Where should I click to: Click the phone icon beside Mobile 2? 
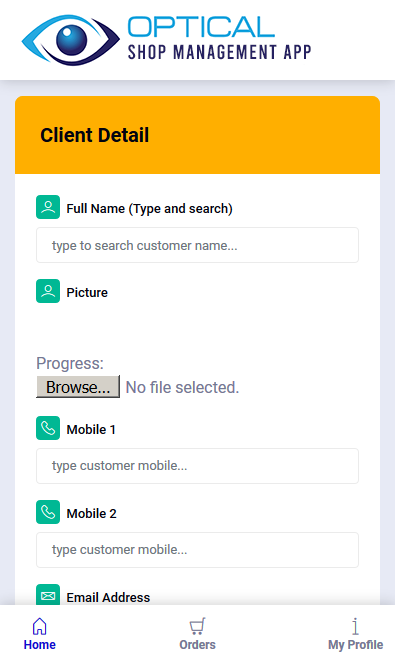point(48,512)
